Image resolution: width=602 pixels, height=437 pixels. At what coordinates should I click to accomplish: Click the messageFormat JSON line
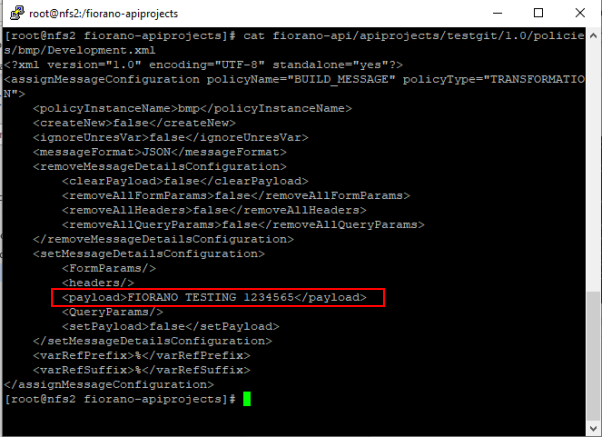coord(160,152)
